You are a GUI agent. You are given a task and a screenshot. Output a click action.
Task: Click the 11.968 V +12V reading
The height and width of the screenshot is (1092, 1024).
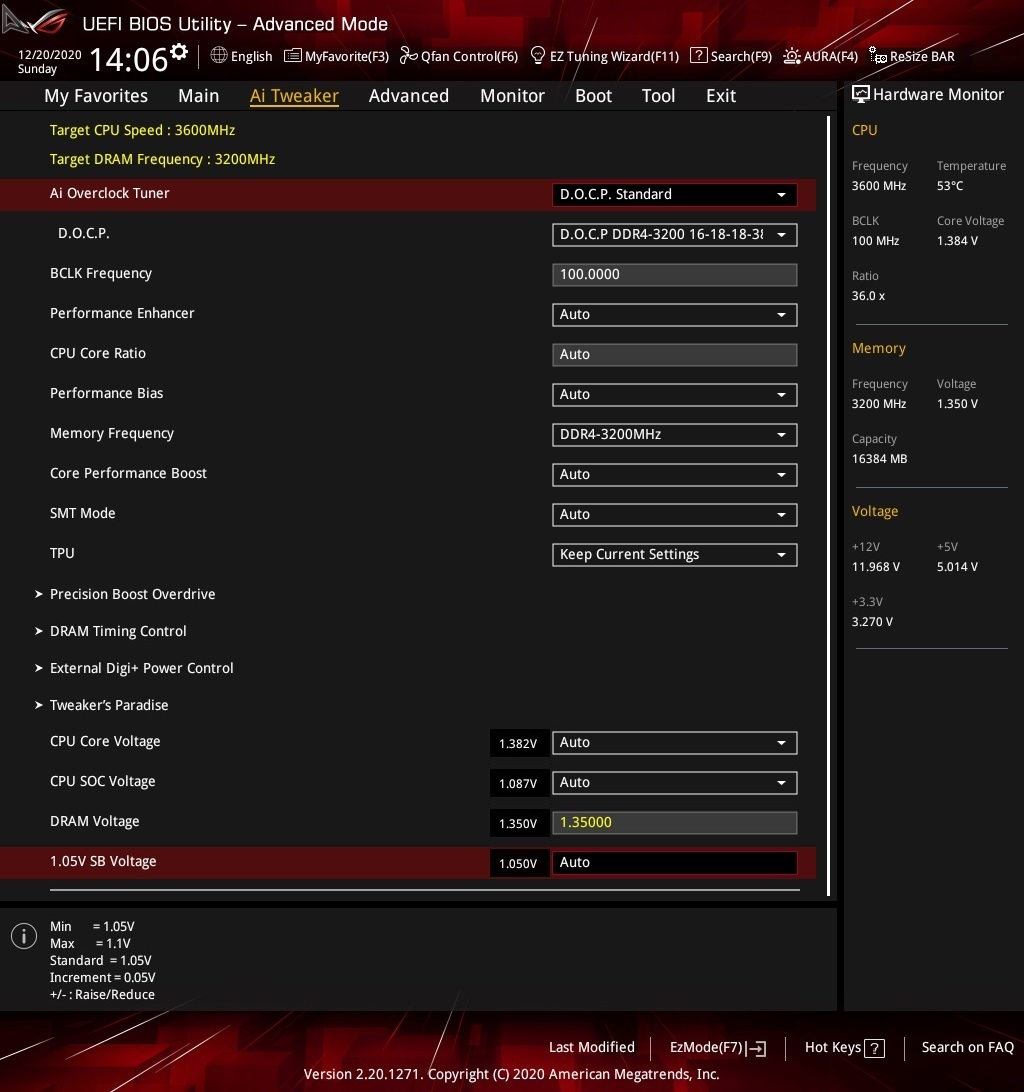(x=876, y=567)
